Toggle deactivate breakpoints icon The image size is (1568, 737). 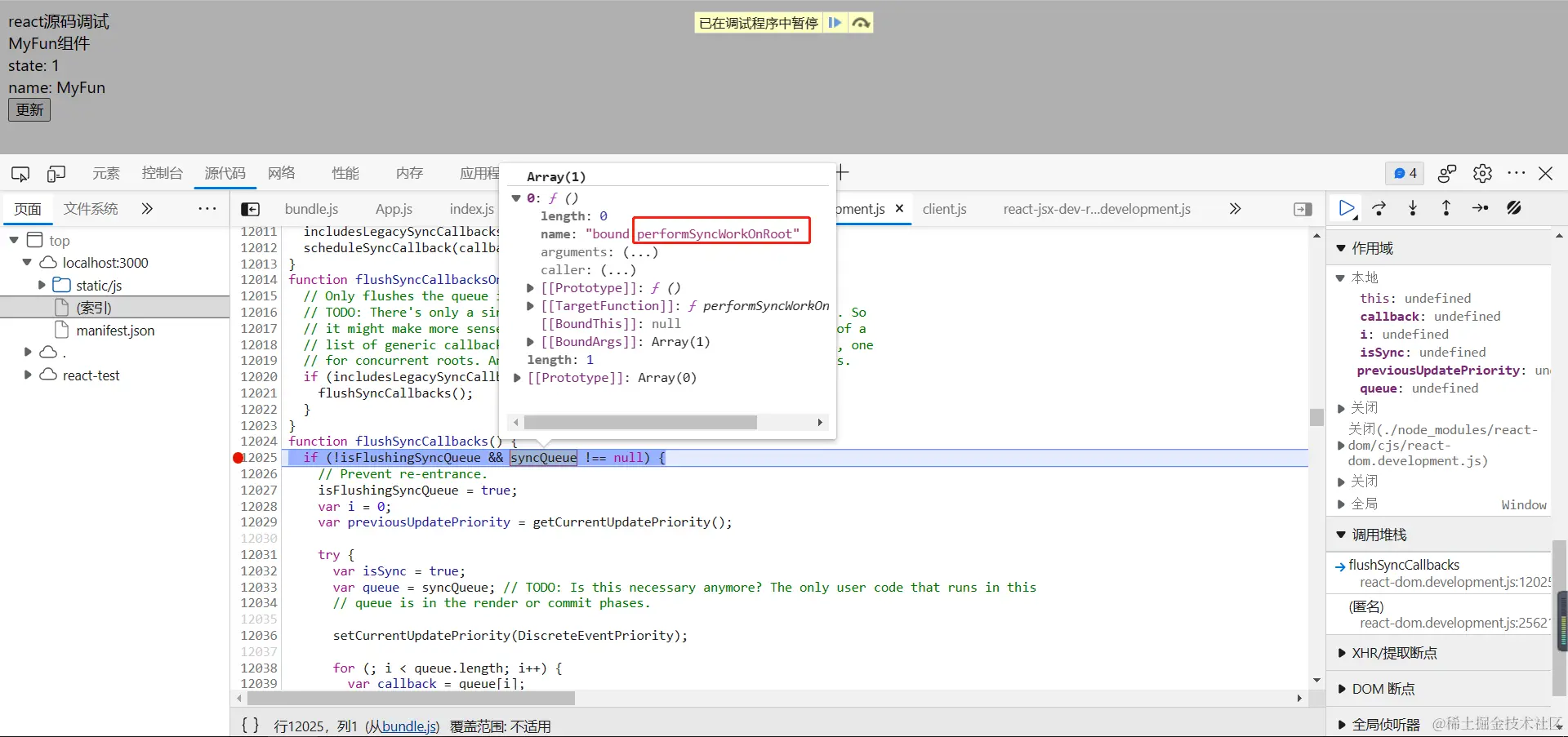1514,208
